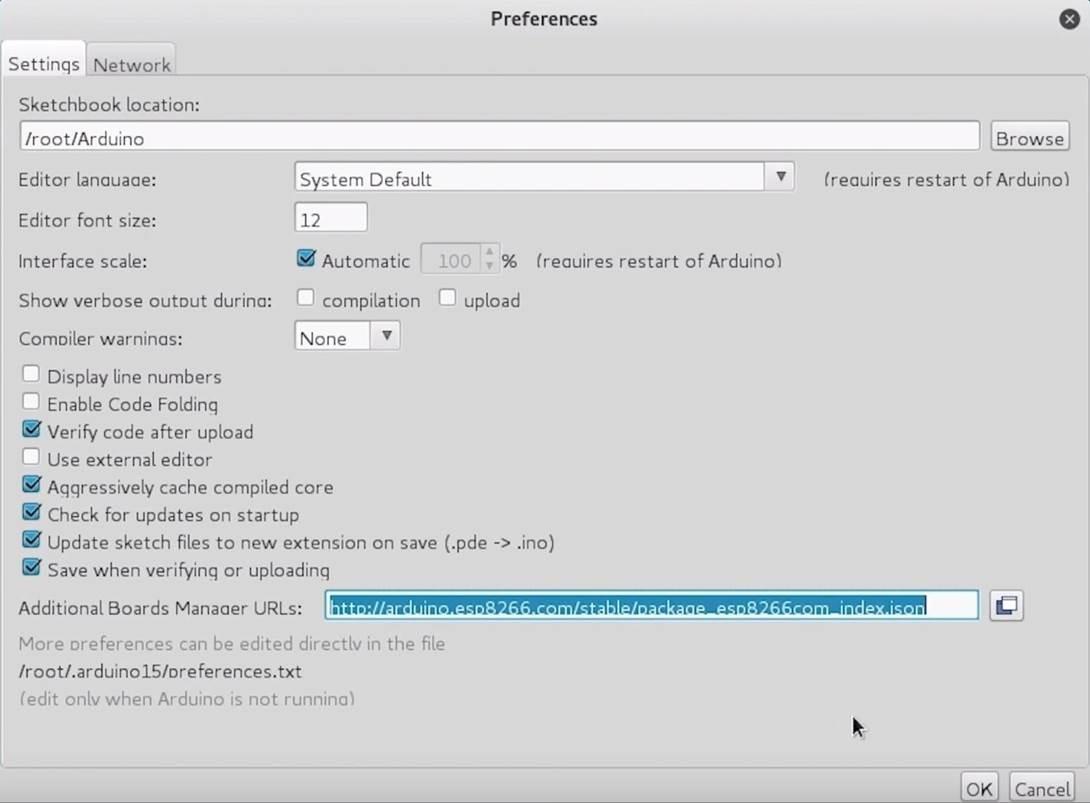
Task: Click Browse for sketchbook location
Action: pyautogui.click(x=1029, y=137)
